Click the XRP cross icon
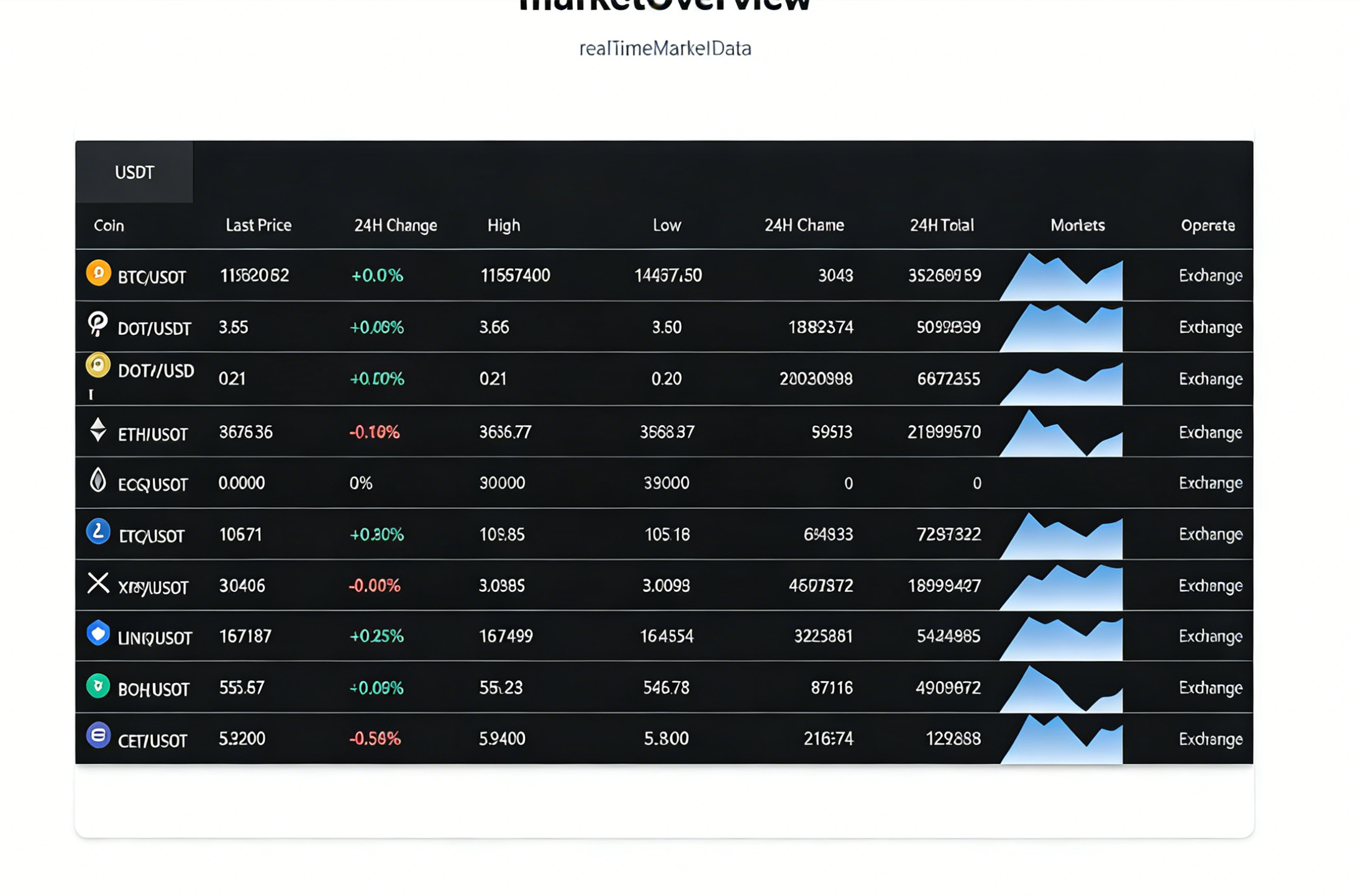The image size is (1361, 896). pos(98,583)
